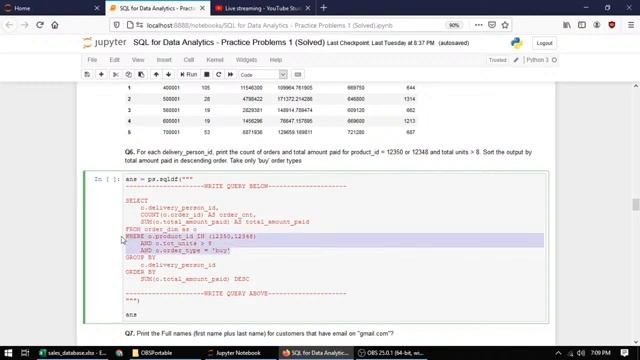Open a new browser tab
Screen dimensions: 640x360
324,8
